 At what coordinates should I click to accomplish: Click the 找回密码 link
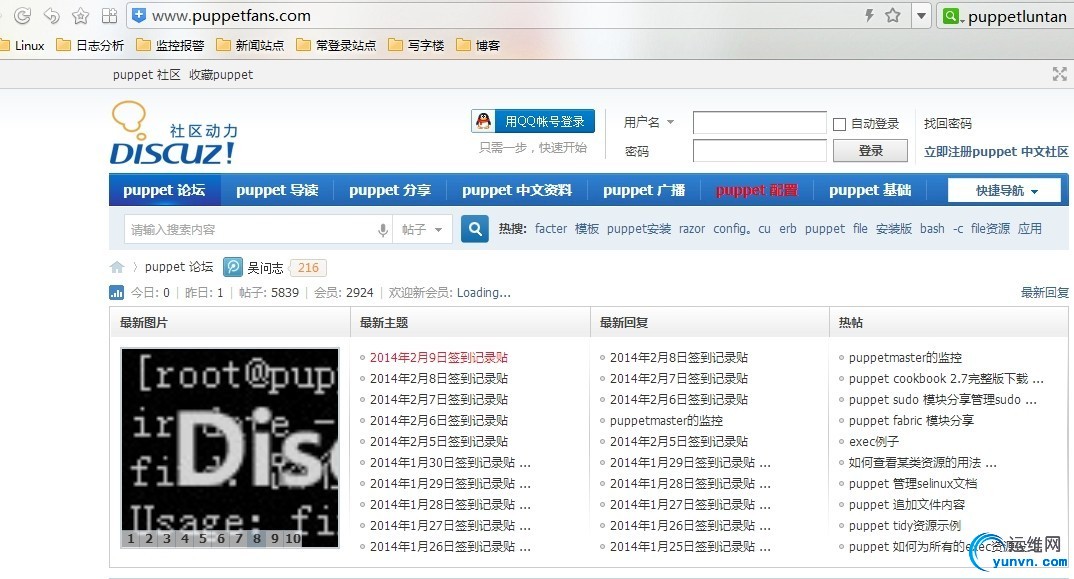[x=947, y=123]
